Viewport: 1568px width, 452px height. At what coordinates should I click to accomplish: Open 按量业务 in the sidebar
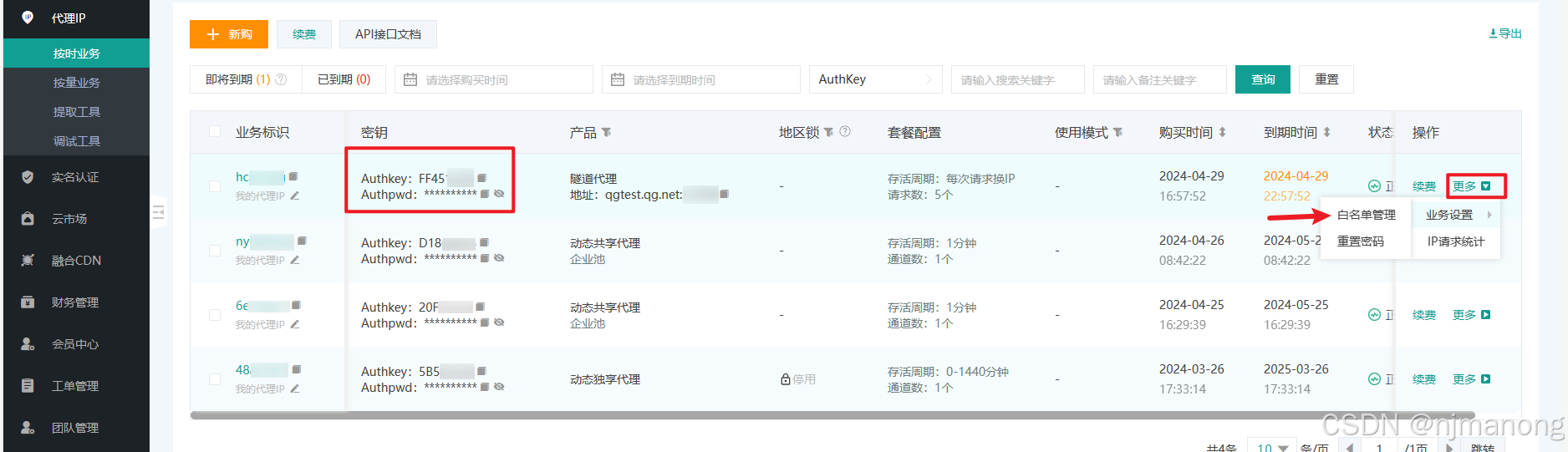tap(77, 83)
